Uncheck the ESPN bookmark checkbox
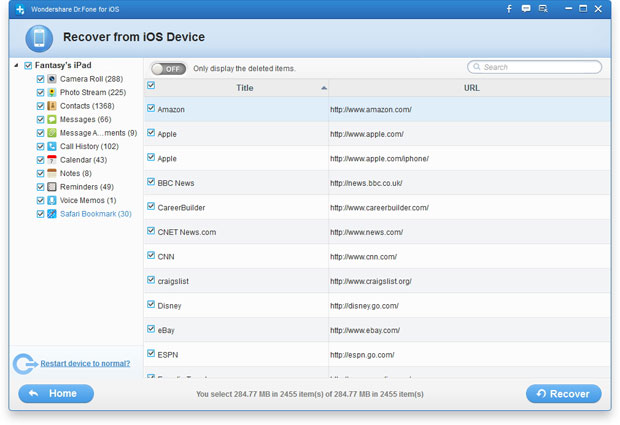 point(151,353)
